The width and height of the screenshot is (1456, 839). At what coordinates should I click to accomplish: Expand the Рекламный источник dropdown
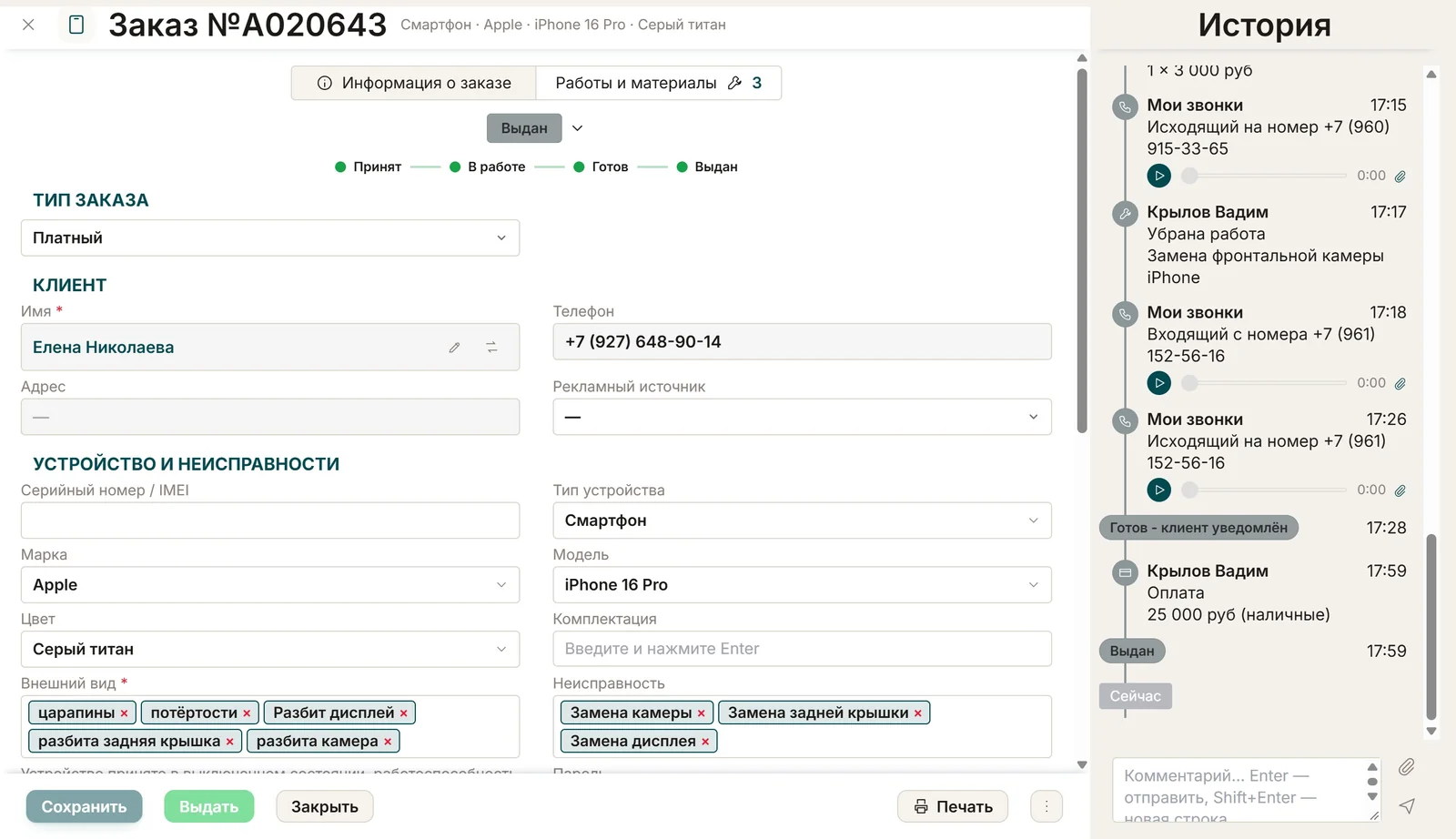(x=802, y=417)
